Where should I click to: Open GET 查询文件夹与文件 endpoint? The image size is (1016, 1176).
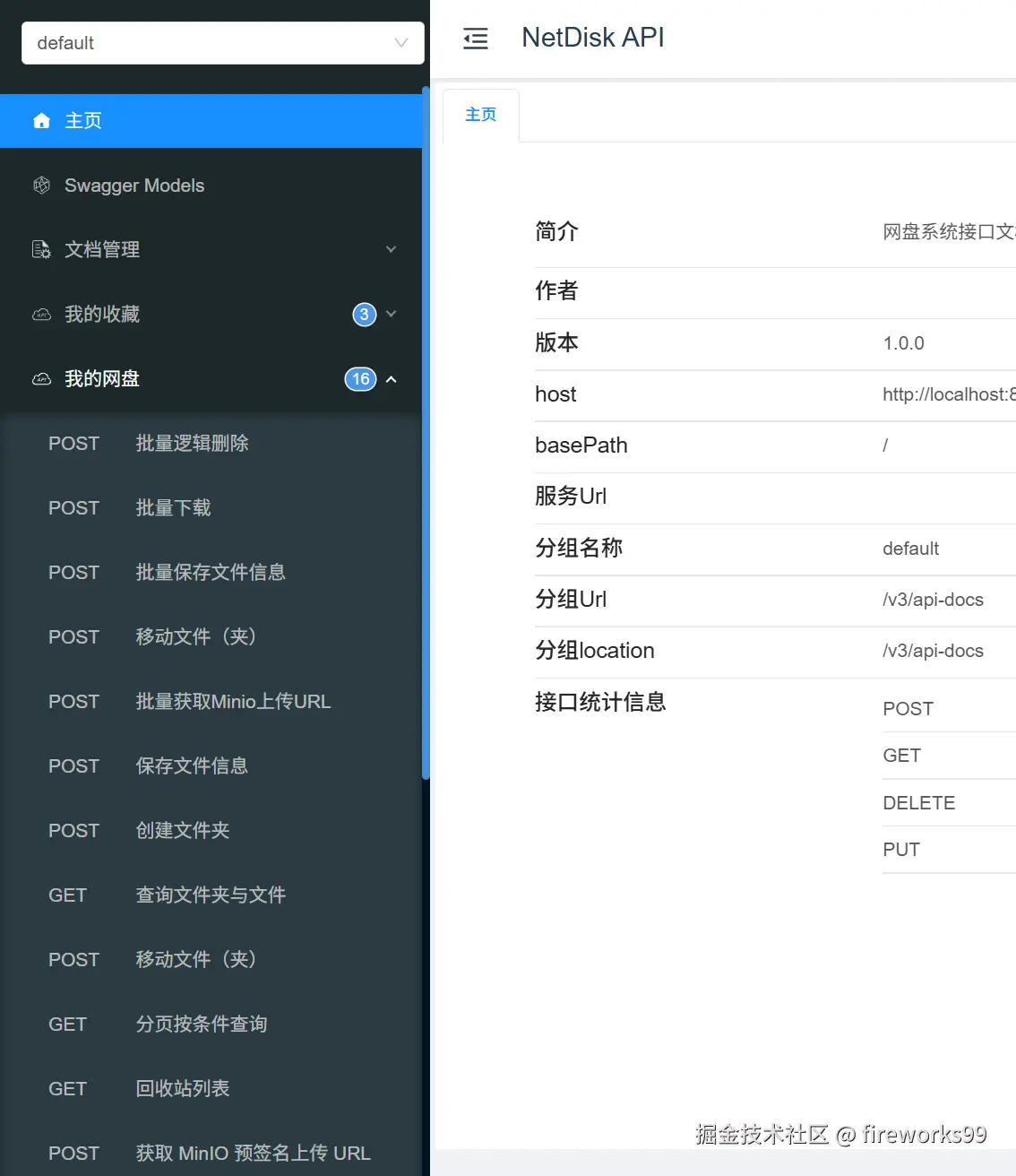pos(211,895)
